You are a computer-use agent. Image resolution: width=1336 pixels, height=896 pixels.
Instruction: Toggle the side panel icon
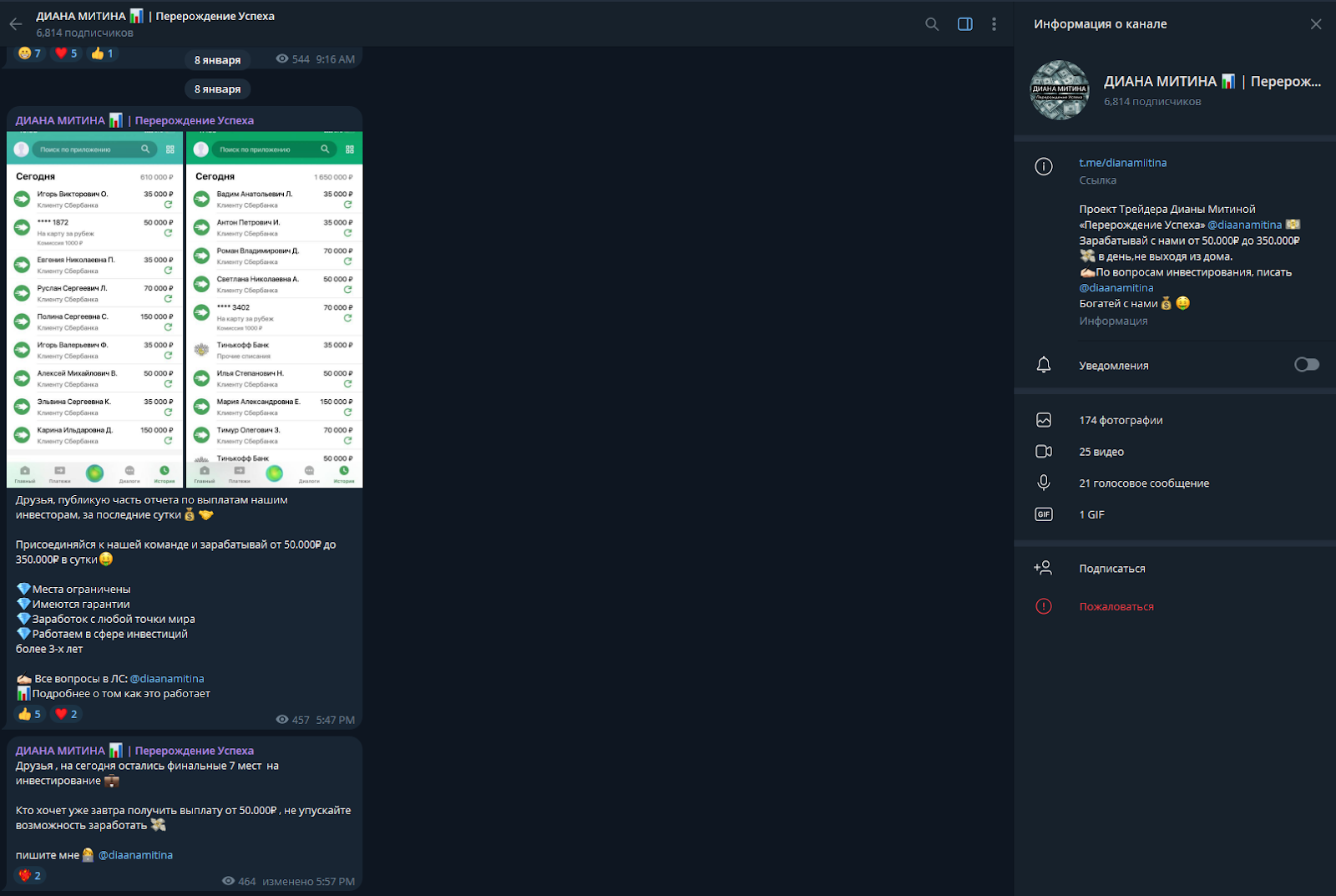964,24
